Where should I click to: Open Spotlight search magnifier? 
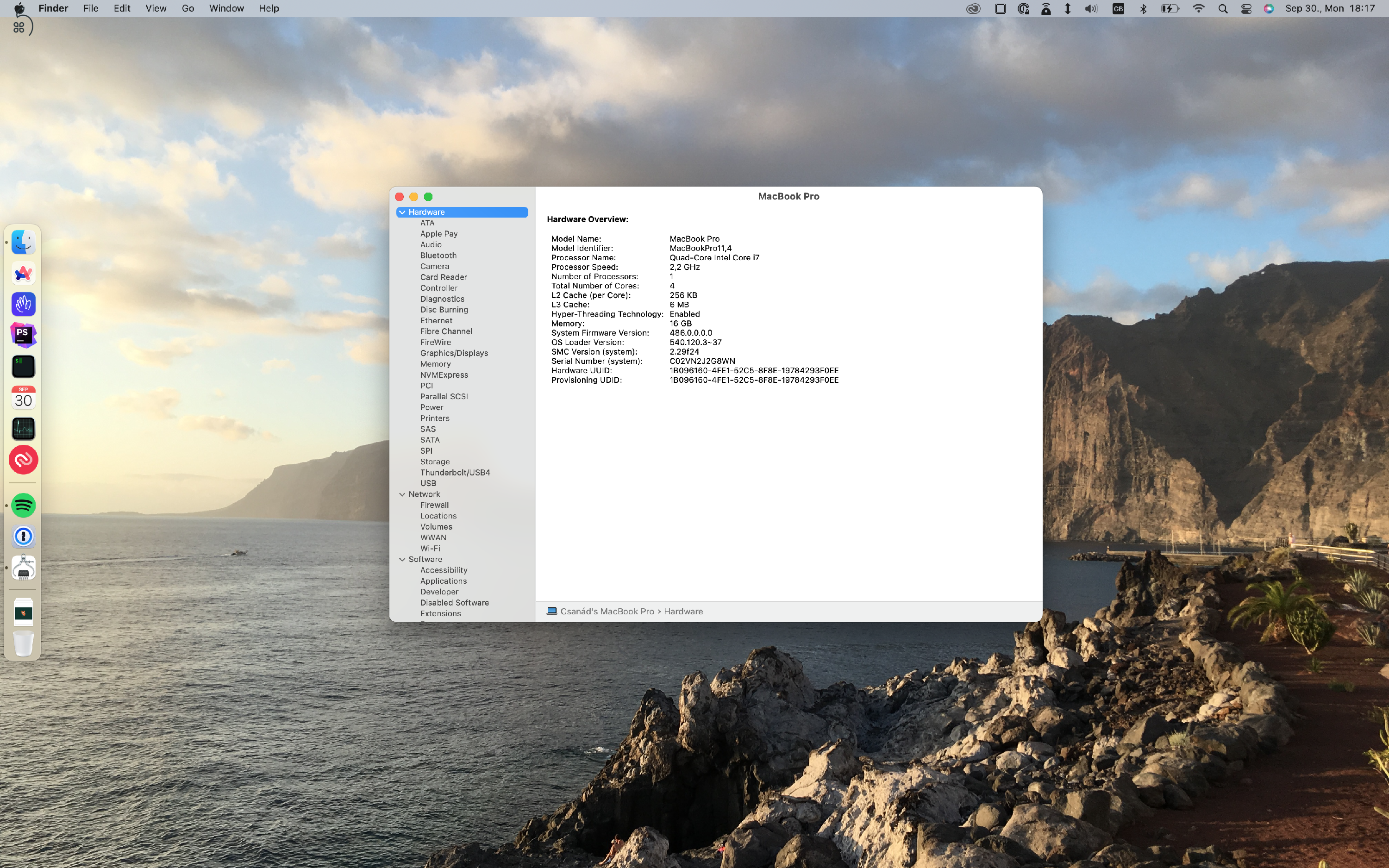[x=1223, y=9]
